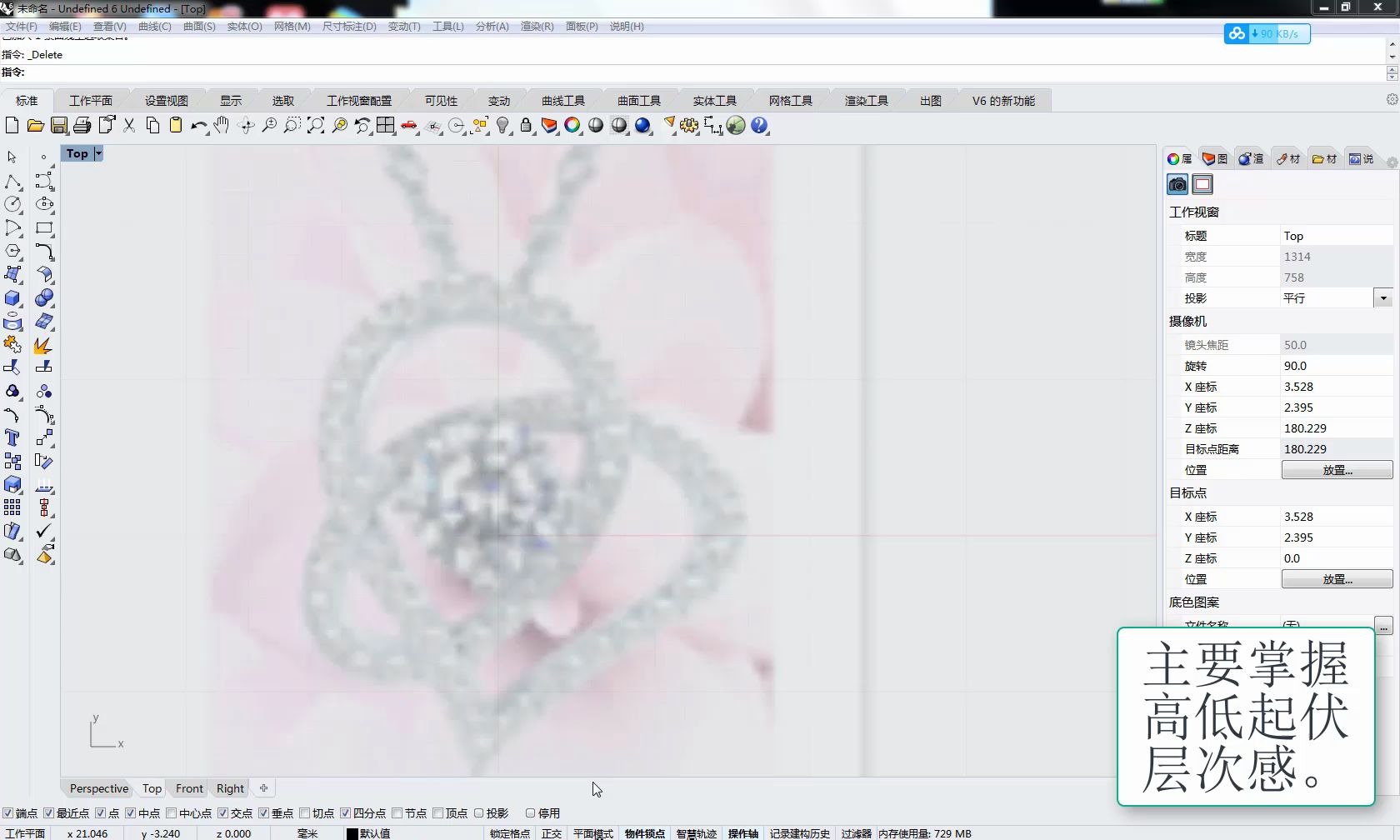1400x840 pixels.
Task: Select the Polygon tool in left toolbar
Action: [12, 251]
